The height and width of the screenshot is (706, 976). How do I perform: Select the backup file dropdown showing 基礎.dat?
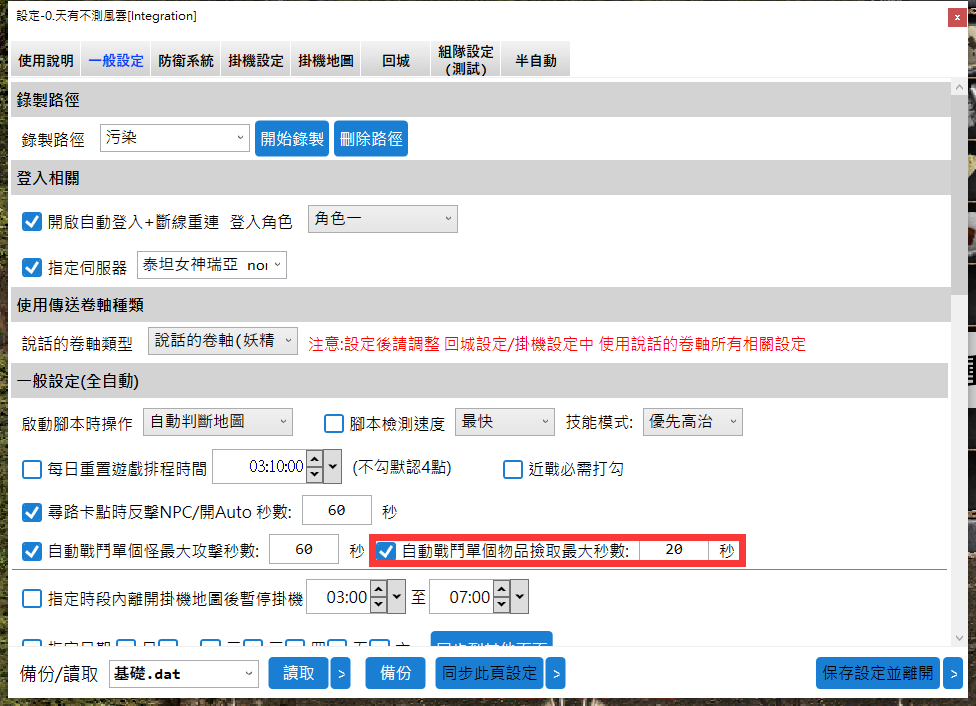(184, 673)
